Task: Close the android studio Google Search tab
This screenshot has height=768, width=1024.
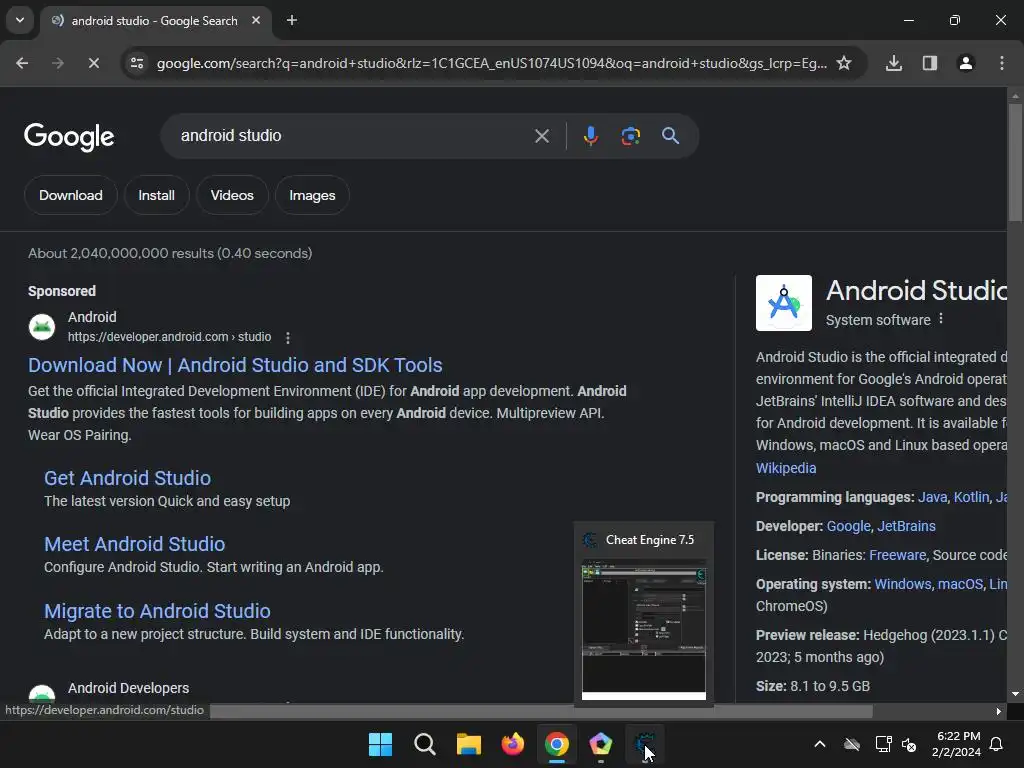Action: (256, 20)
